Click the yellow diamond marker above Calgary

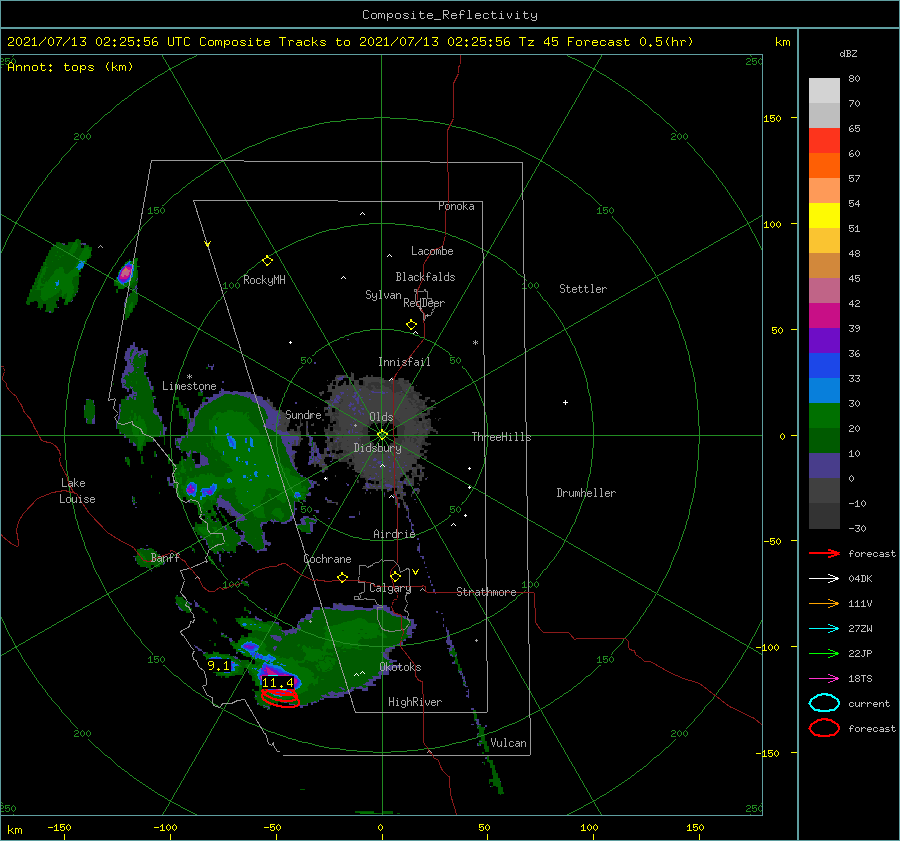coord(395,576)
